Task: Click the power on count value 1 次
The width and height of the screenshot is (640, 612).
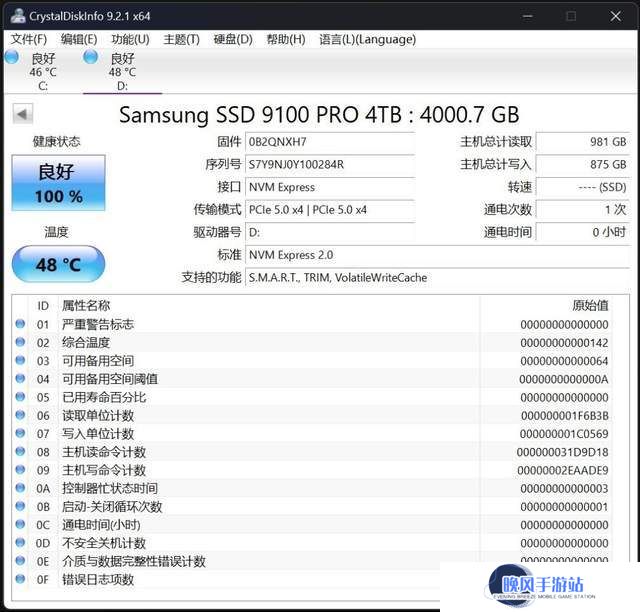Action: [583, 210]
